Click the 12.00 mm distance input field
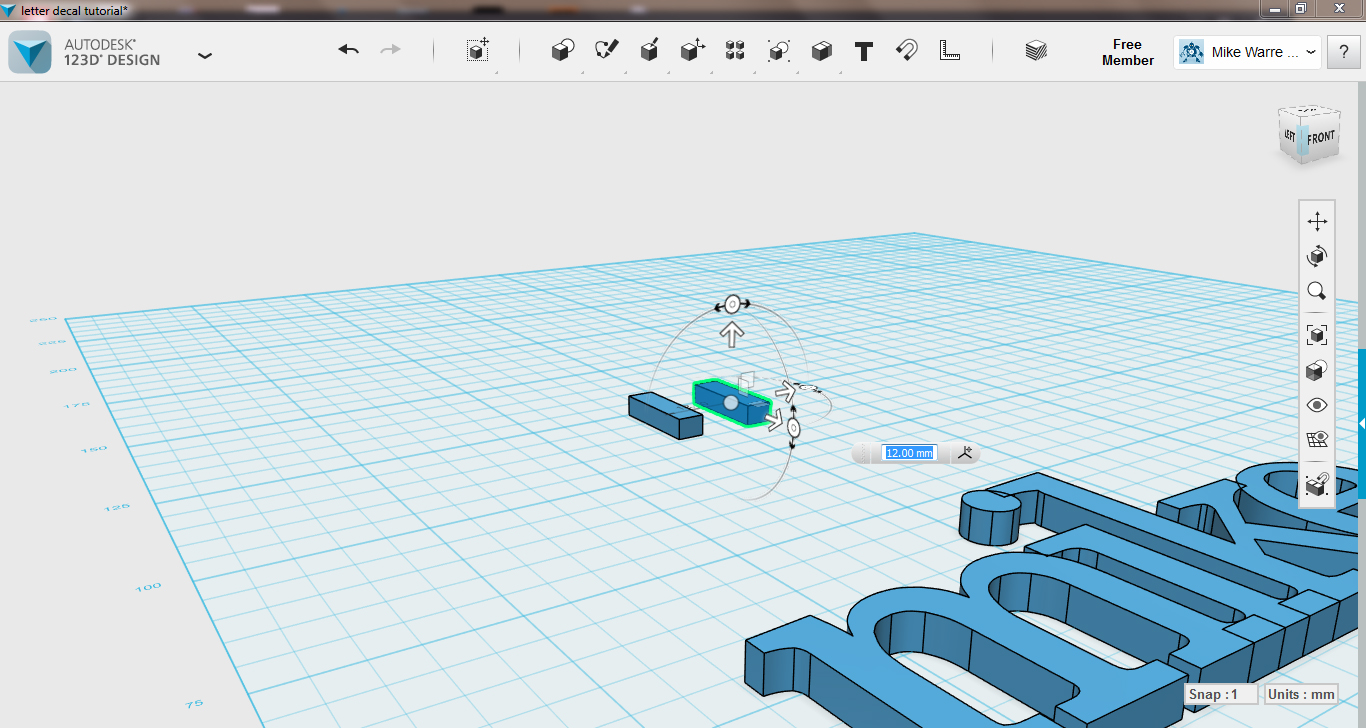The width and height of the screenshot is (1366, 728). coord(909,453)
